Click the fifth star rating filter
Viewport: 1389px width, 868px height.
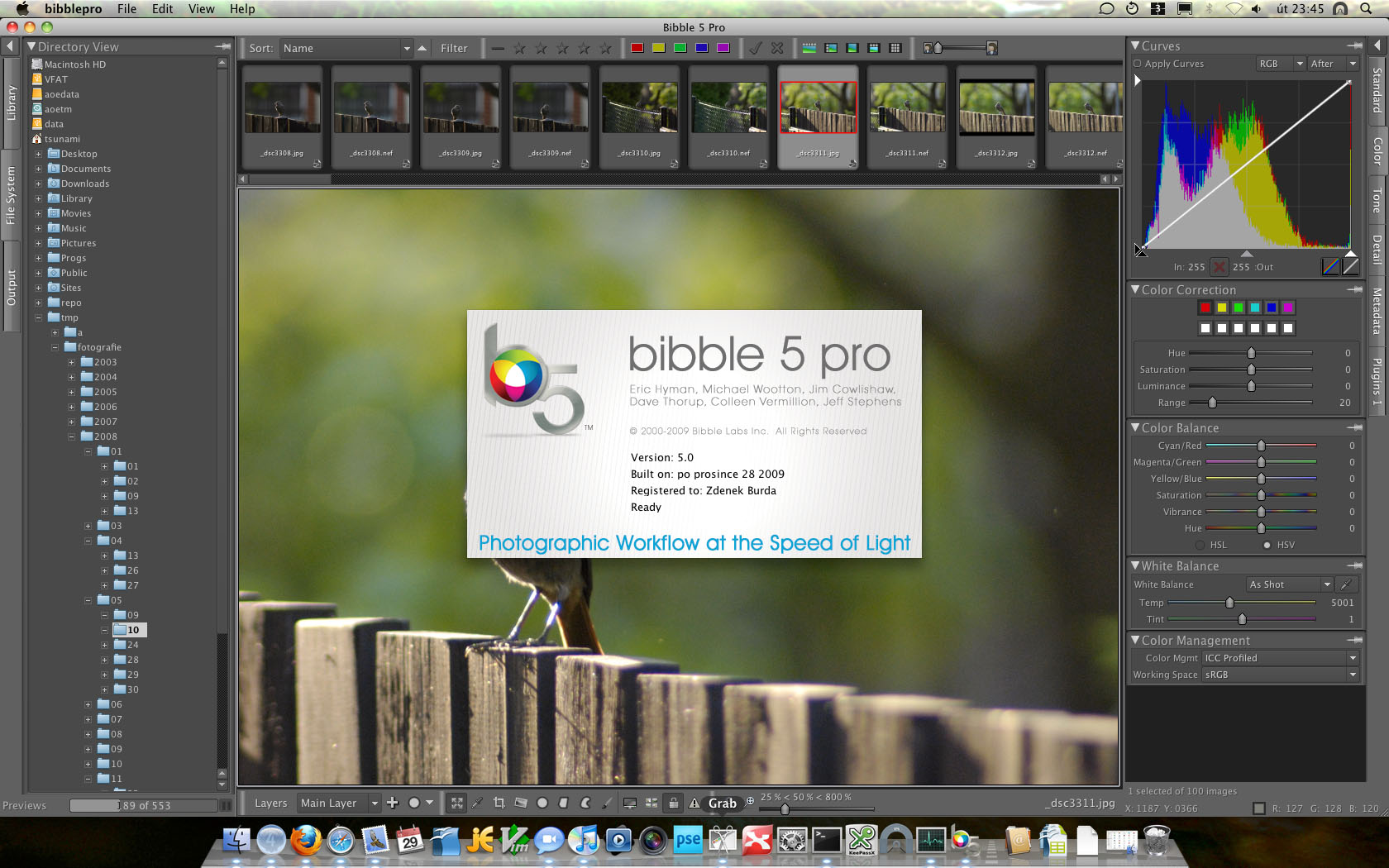(605, 48)
